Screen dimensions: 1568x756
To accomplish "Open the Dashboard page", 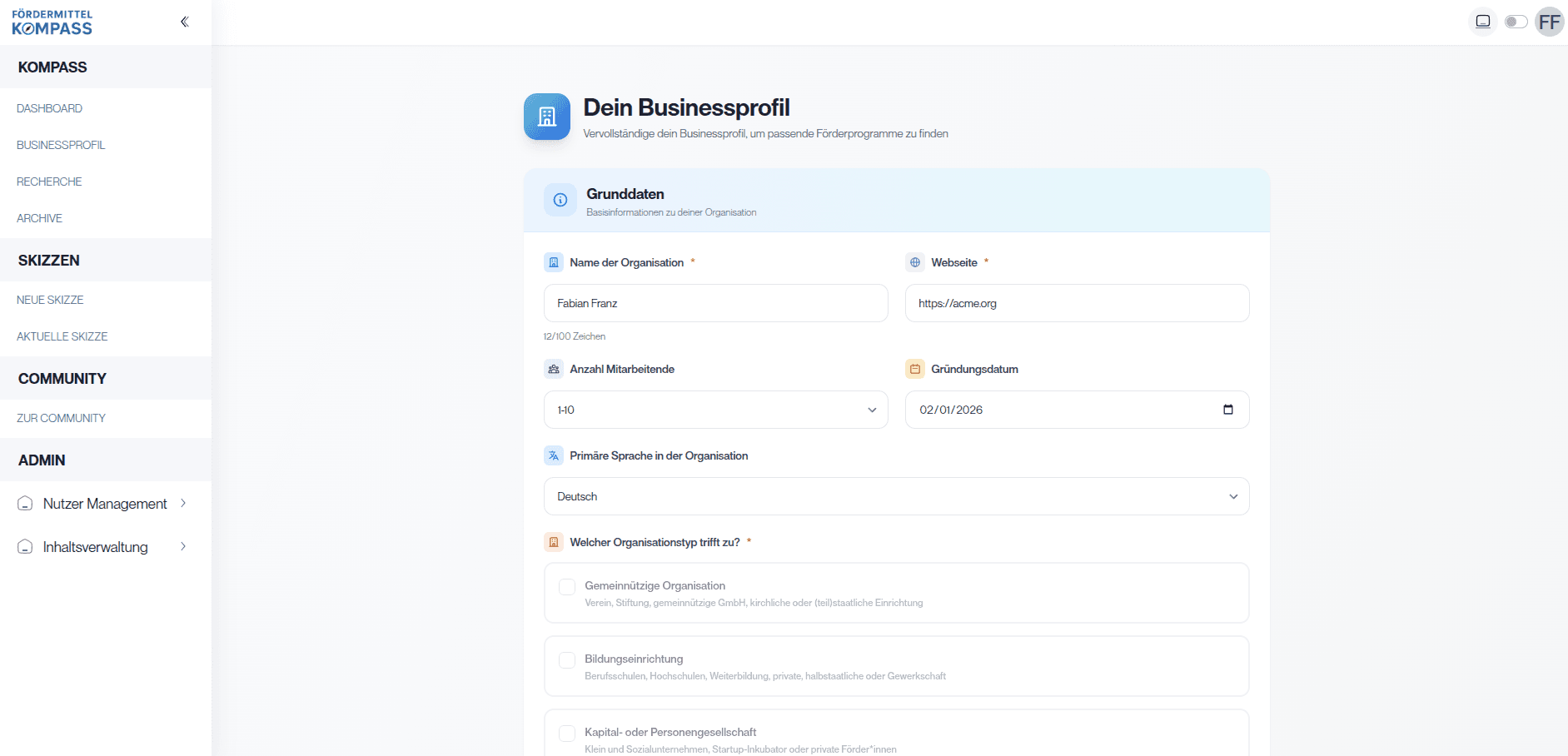I will point(49,108).
